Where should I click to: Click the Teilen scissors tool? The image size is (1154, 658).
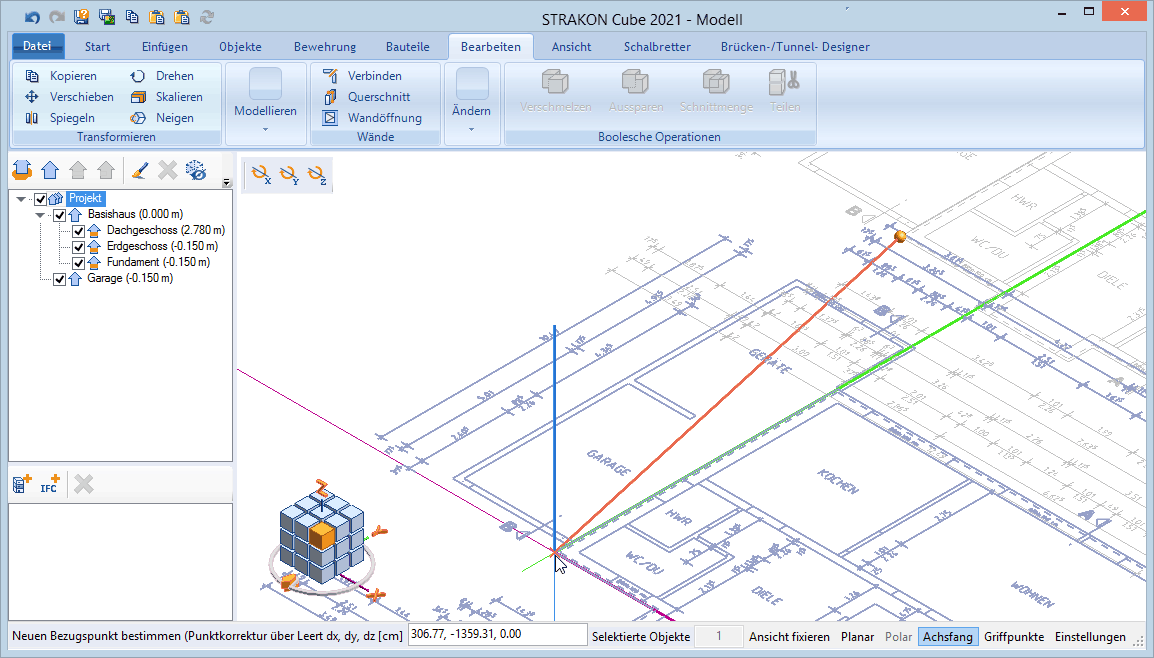(x=785, y=91)
